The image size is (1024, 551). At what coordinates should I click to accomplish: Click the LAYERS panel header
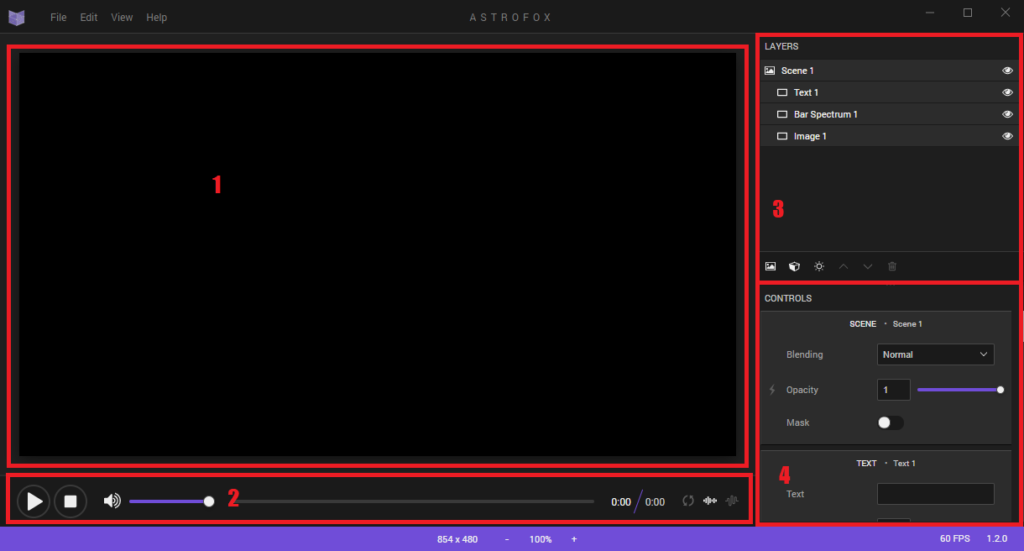(x=782, y=46)
